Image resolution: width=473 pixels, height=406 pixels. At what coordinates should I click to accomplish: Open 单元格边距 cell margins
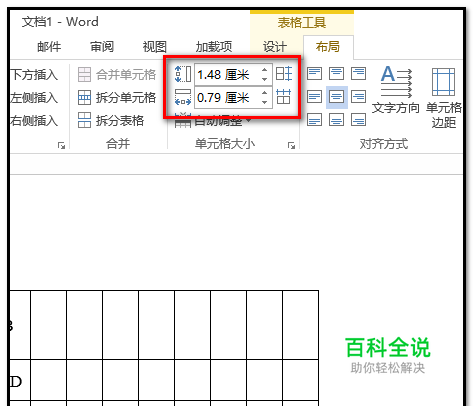(444, 98)
